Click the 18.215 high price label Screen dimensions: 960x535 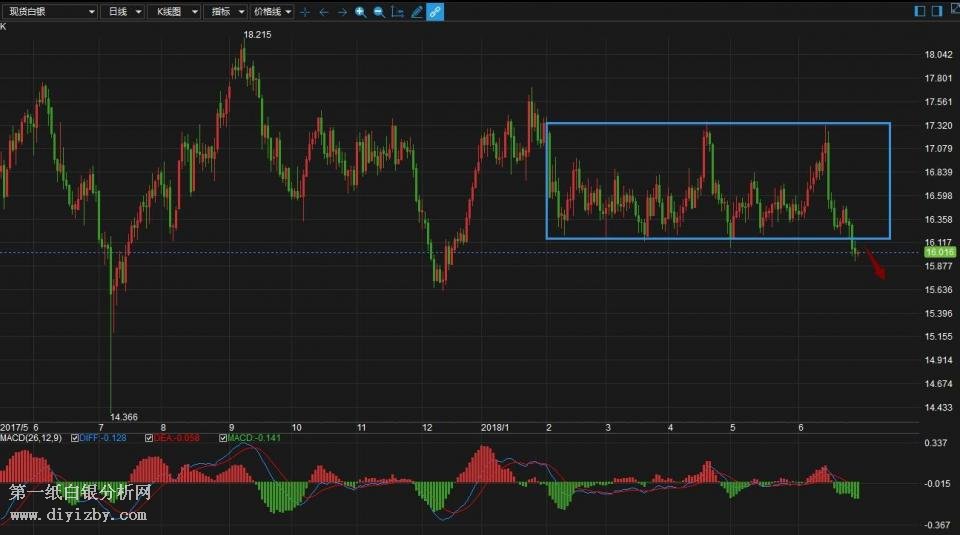pyautogui.click(x=257, y=35)
